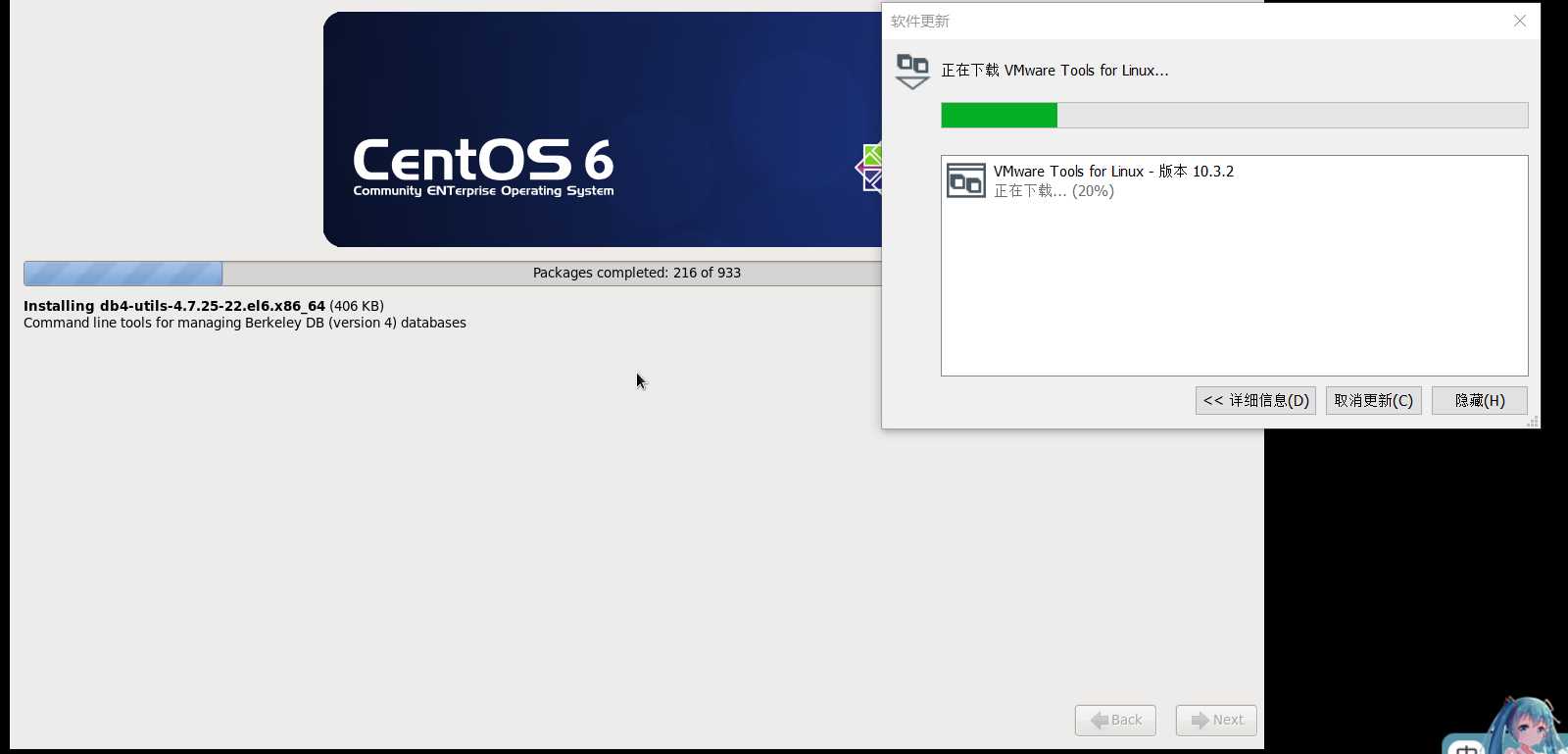Click 'Installing db4-utils-4.7.25-22.el6.x86_64' text

coord(174,306)
